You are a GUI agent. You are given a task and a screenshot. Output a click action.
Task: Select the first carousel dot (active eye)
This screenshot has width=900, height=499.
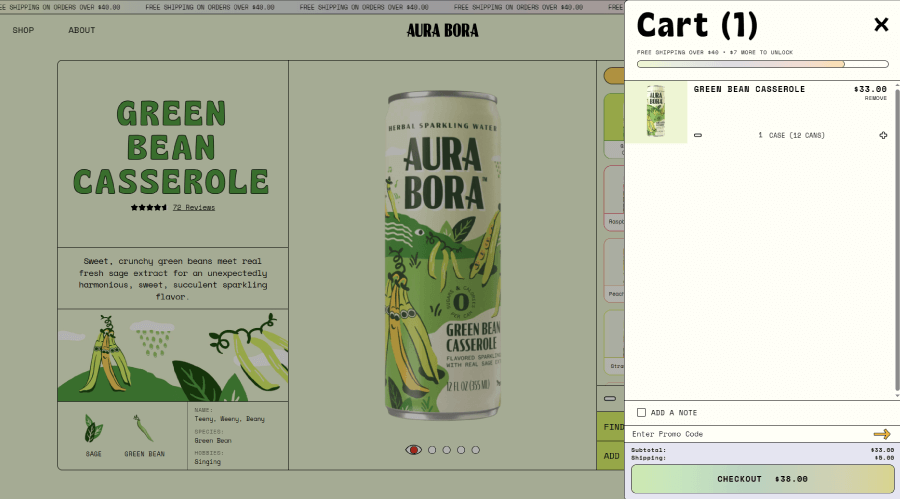(x=413, y=450)
